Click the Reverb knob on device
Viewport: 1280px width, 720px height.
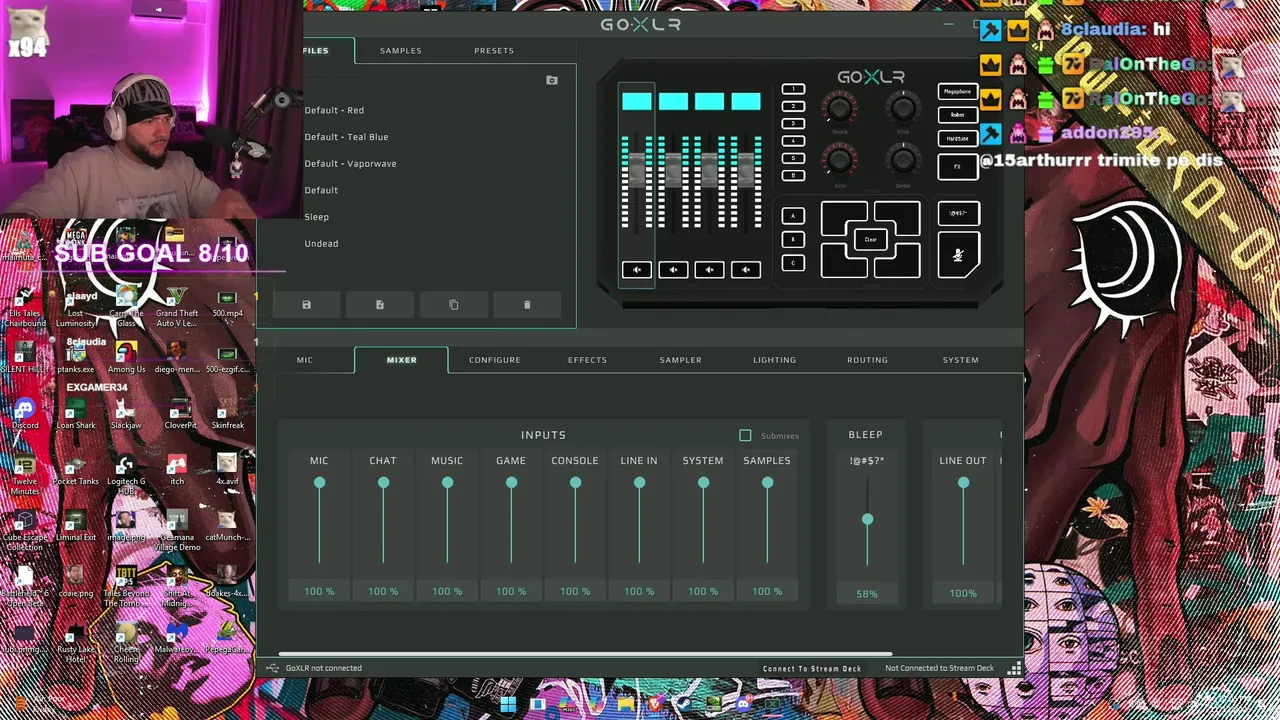click(840, 108)
